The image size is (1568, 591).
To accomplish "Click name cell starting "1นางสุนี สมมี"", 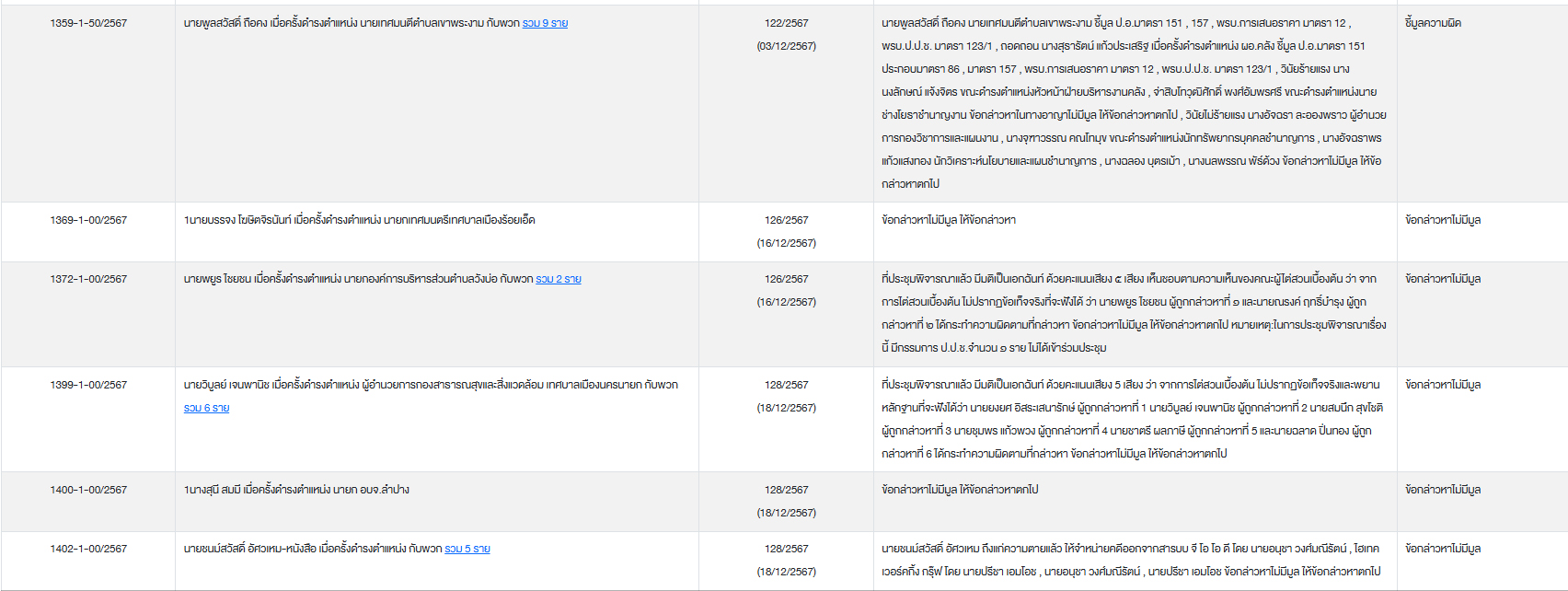I will [296, 490].
